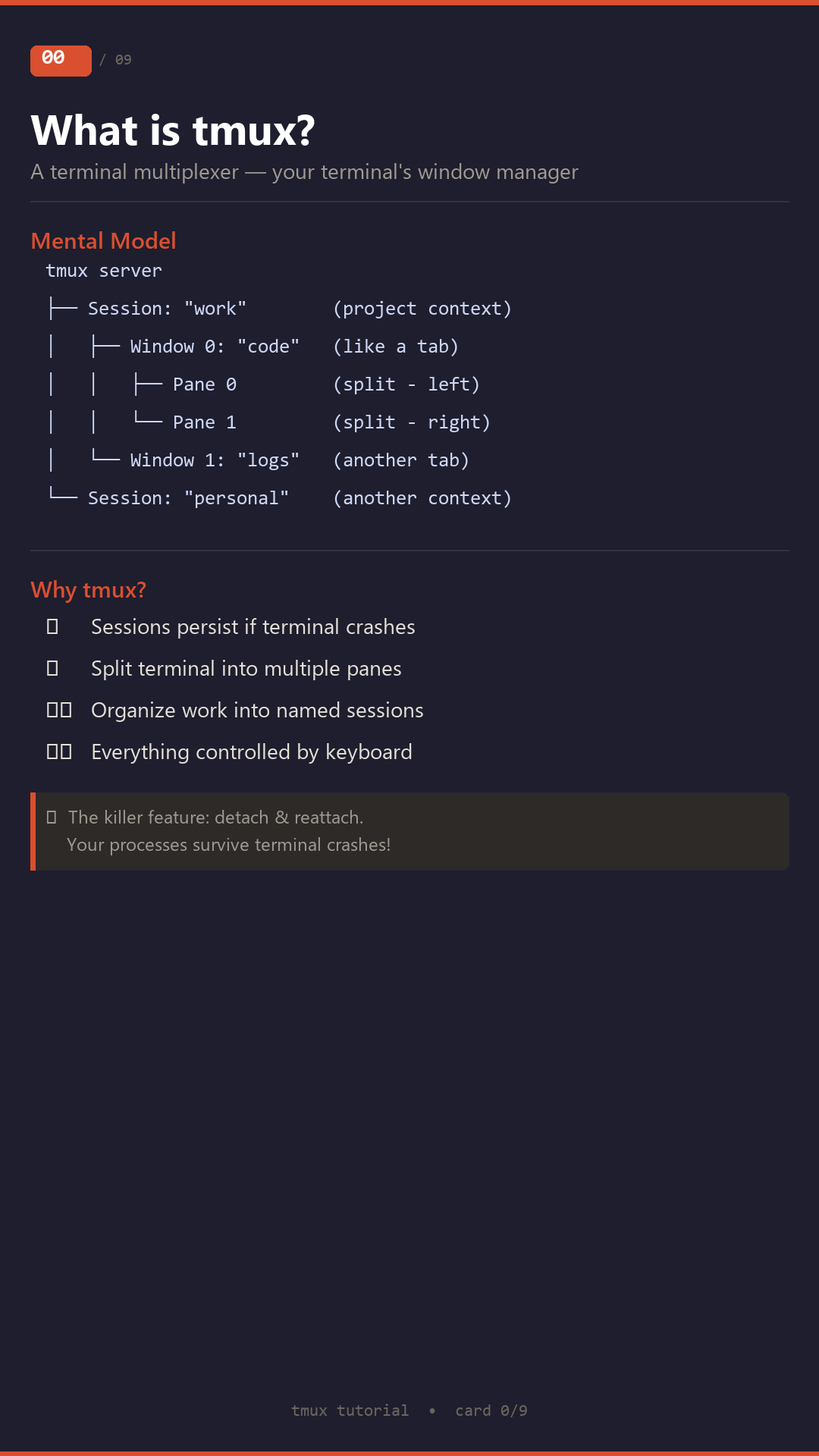Click the "card 0/9" footer indicator
The width and height of the screenshot is (819, 1456).
(491, 1410)
